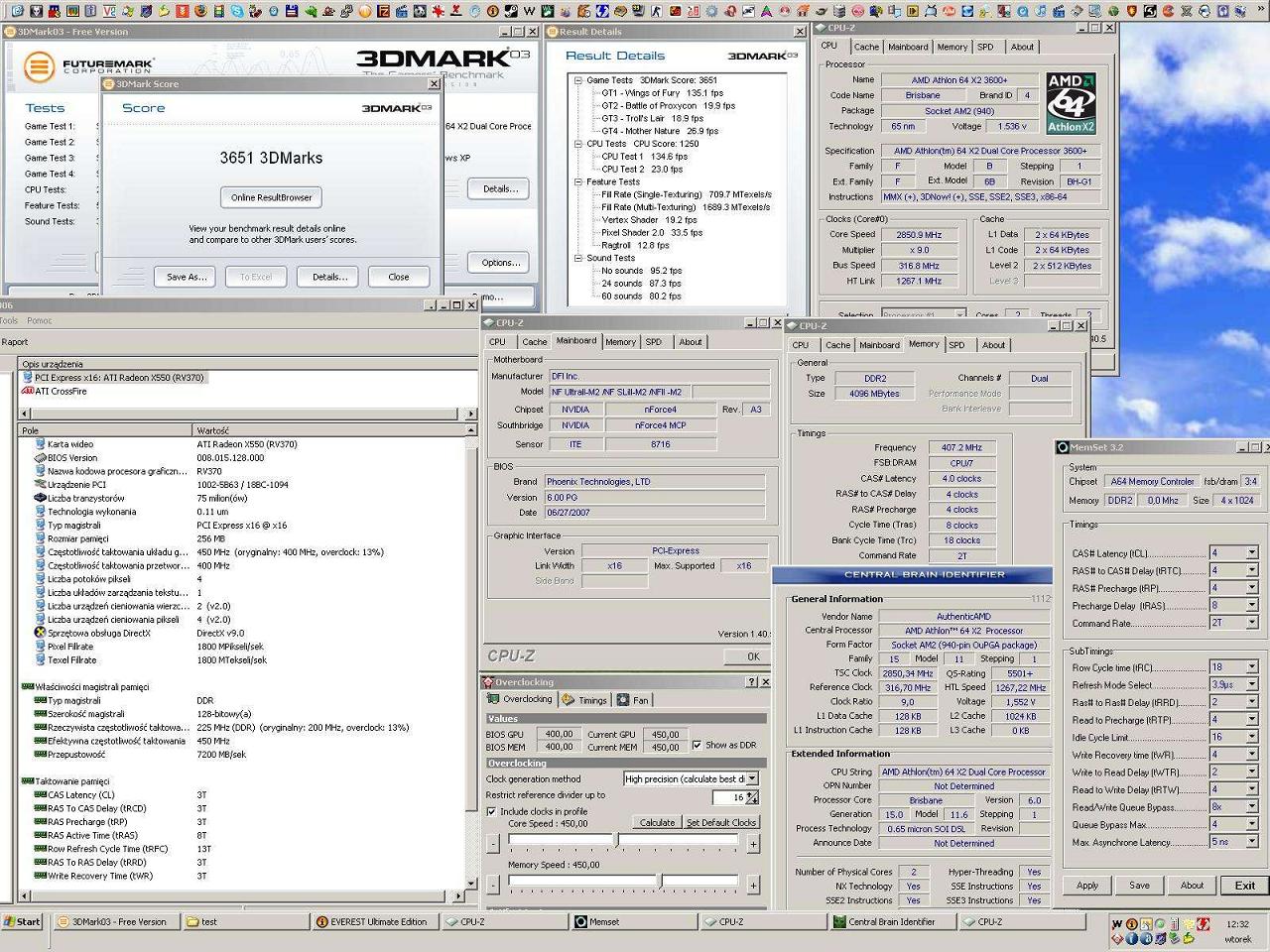This screenshot has width=1270, height=952.
Task: Collapse the CPU Tests tree node
Action: [578, 144]
